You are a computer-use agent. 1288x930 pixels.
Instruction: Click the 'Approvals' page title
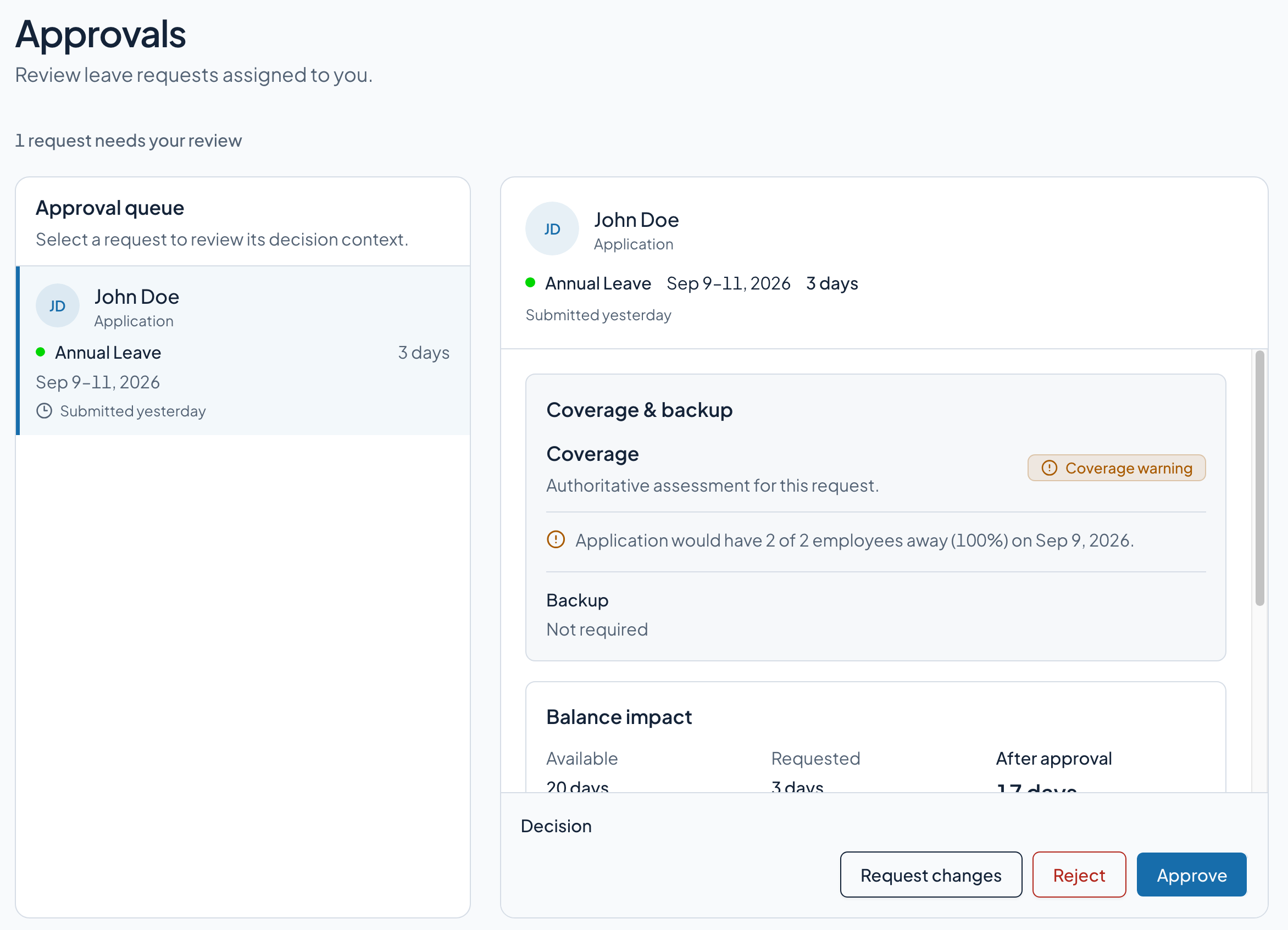pos(101,34)
